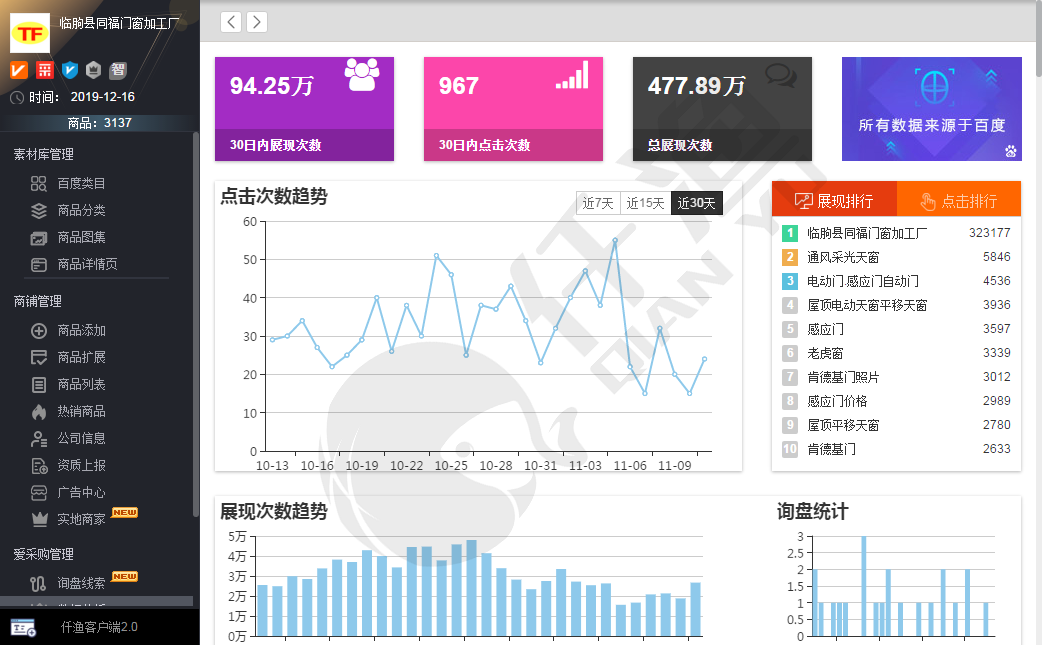
Task: Open the 商品图集 gallery icon
Action: click(x=39, y=238)
